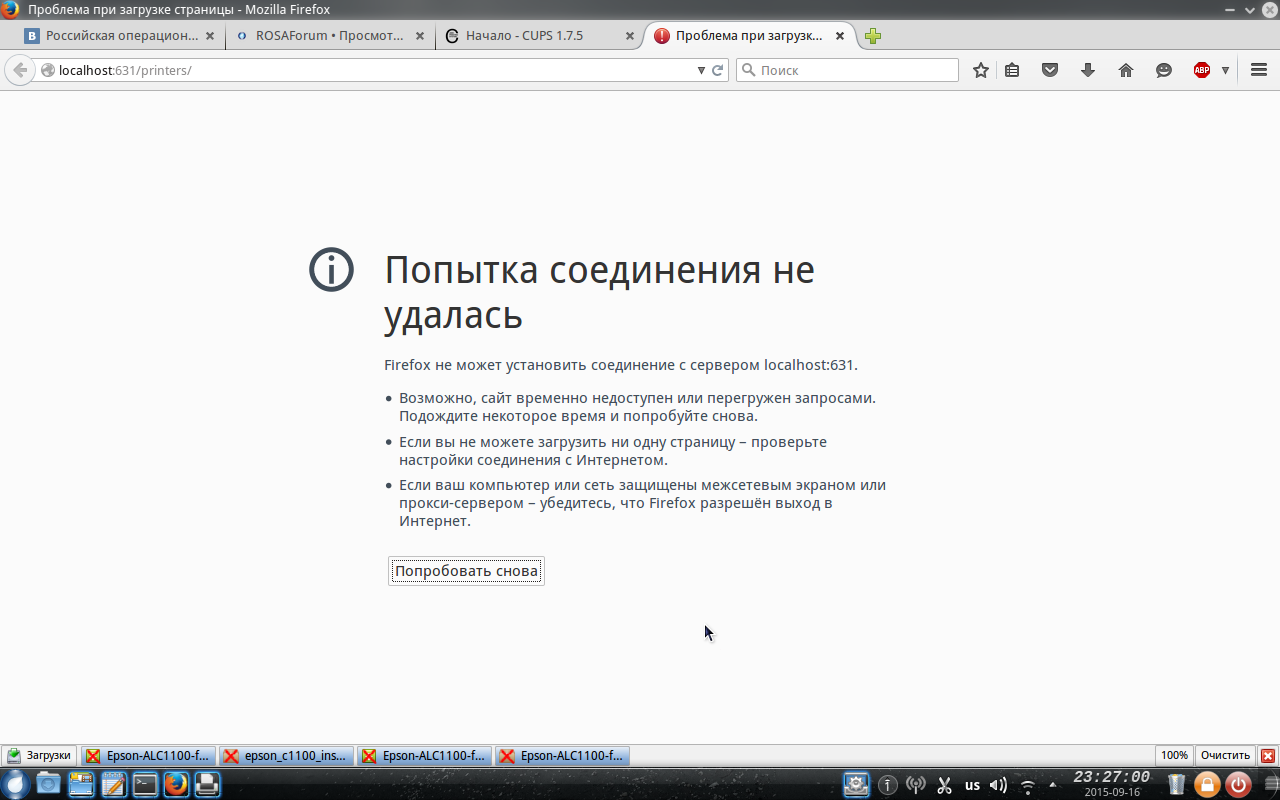Open the blue folder icon in taskbar
The image size is (1280, 800).
(x=48, y=784)
